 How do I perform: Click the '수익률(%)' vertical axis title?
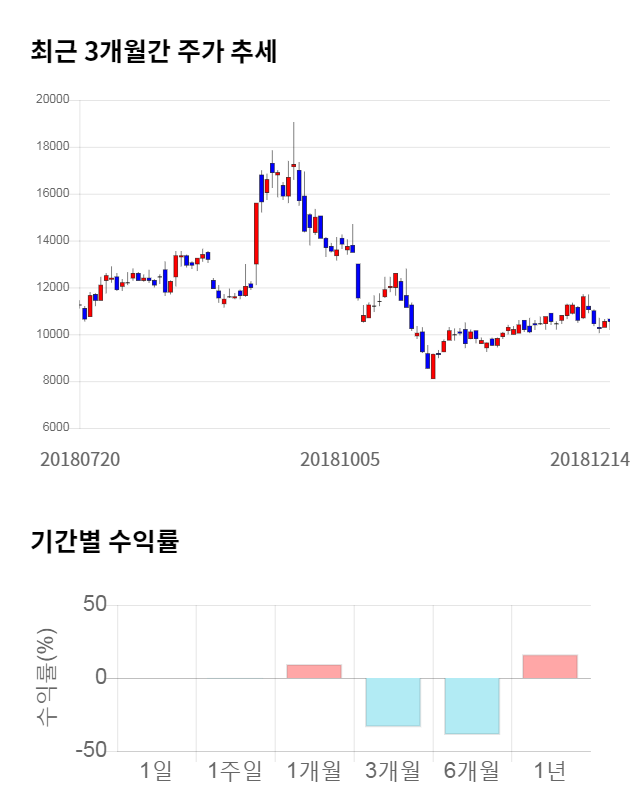[47, 677]
